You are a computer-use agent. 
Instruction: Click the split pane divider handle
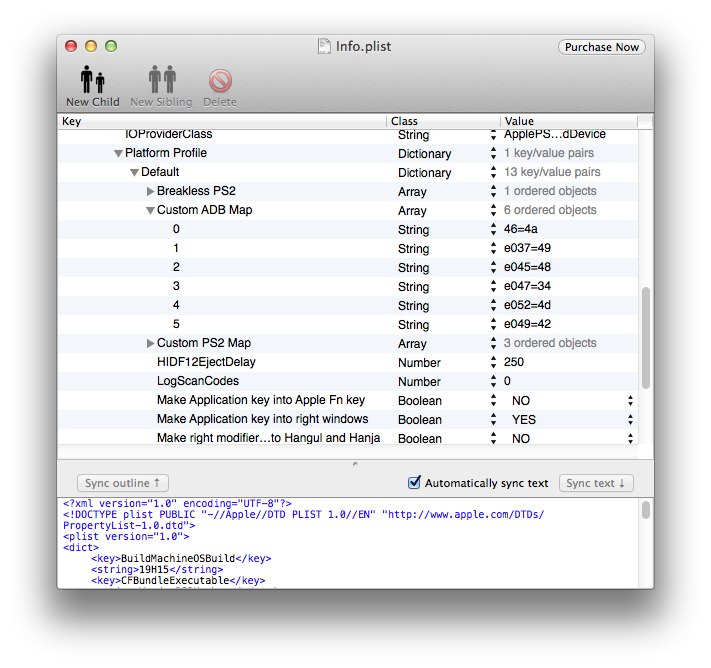point(355,463)
